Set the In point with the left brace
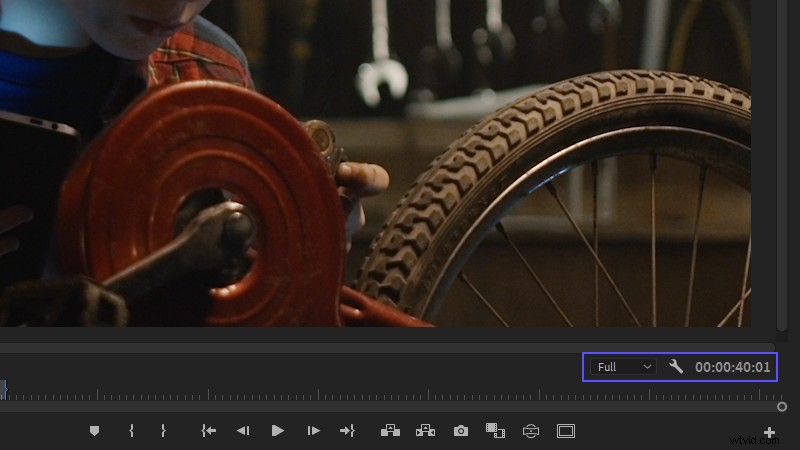 click(x=131, y=431)
